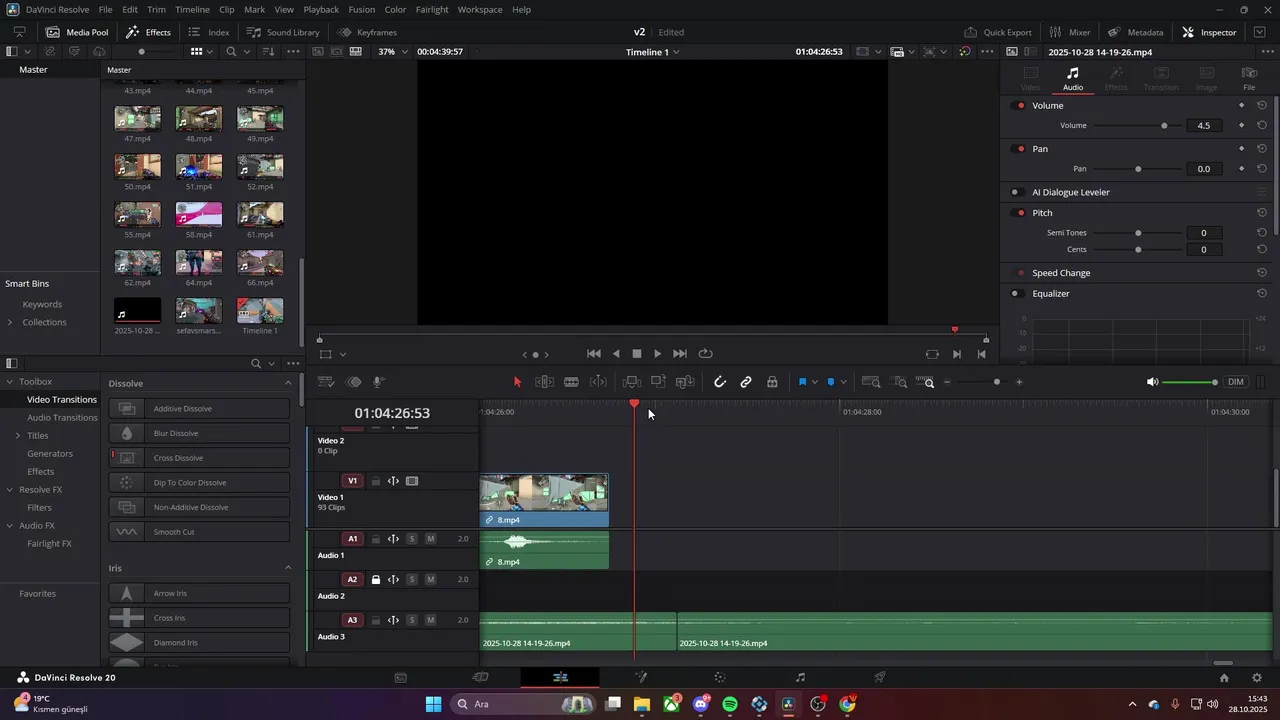Collapse the Dissolve transitions group
This screenshot has height=720, width=1280.
click(x=288, y=383)
